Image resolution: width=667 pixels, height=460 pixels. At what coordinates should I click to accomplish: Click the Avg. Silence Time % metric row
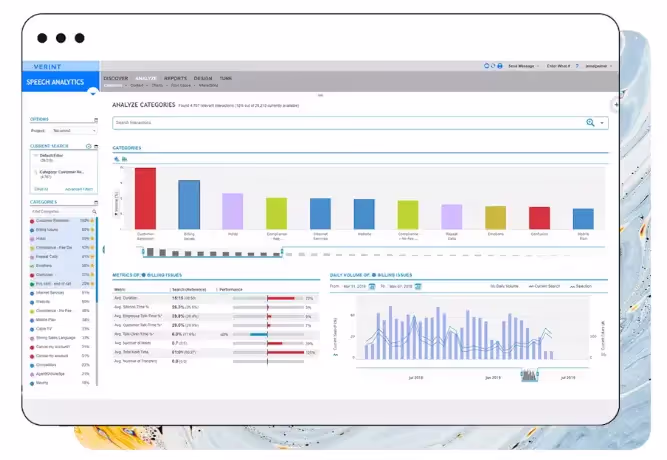216,307
